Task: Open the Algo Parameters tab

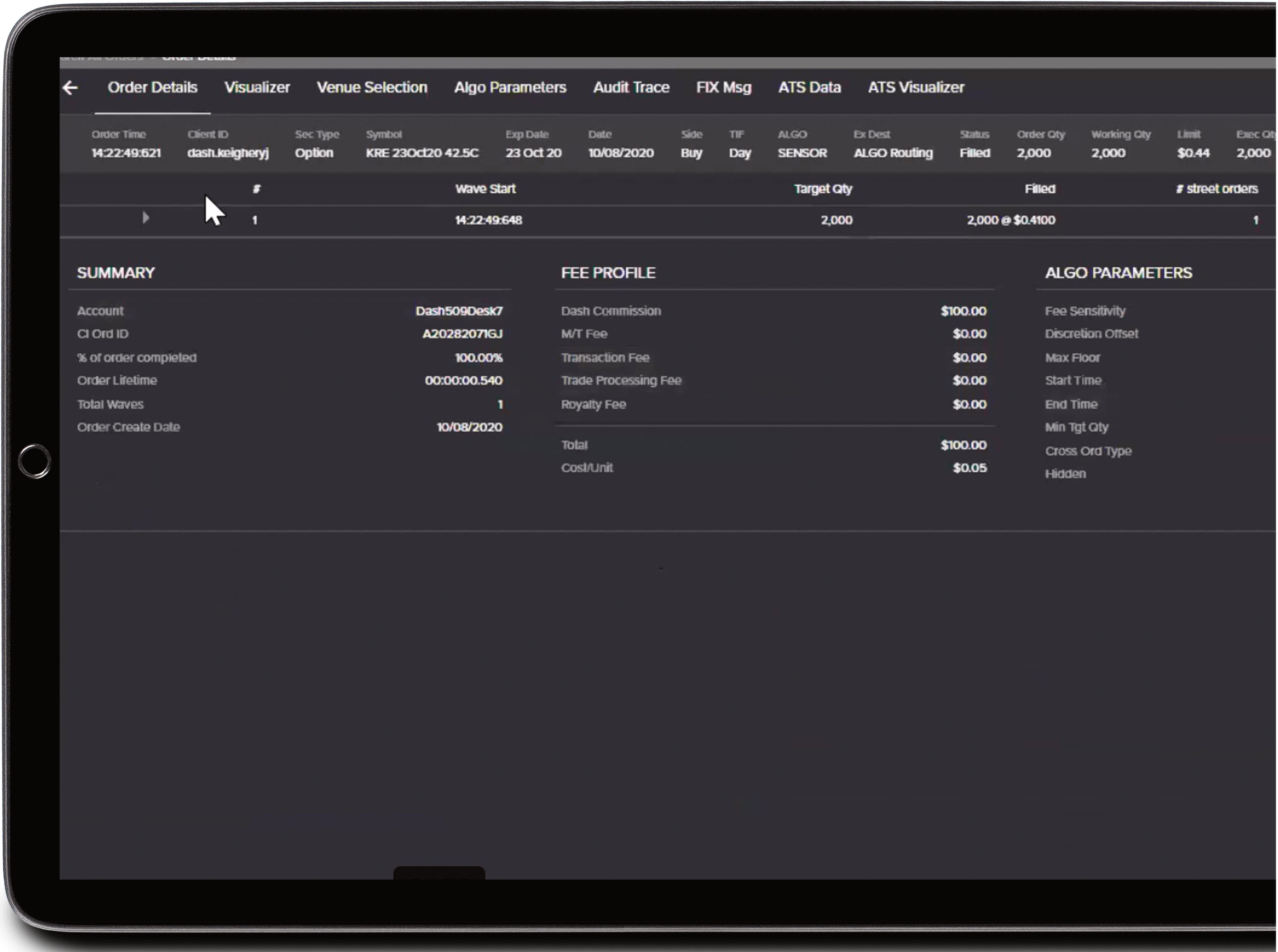Action: (x=510, y=88)
